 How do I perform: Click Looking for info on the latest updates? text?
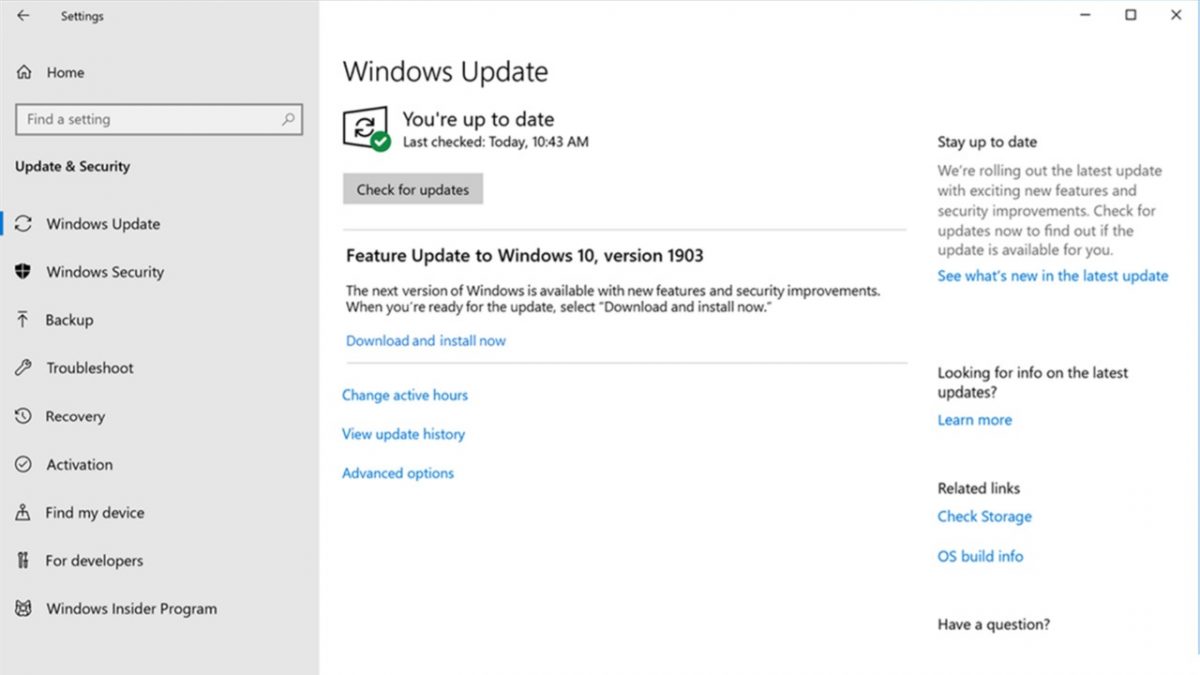click(1033, 382)
